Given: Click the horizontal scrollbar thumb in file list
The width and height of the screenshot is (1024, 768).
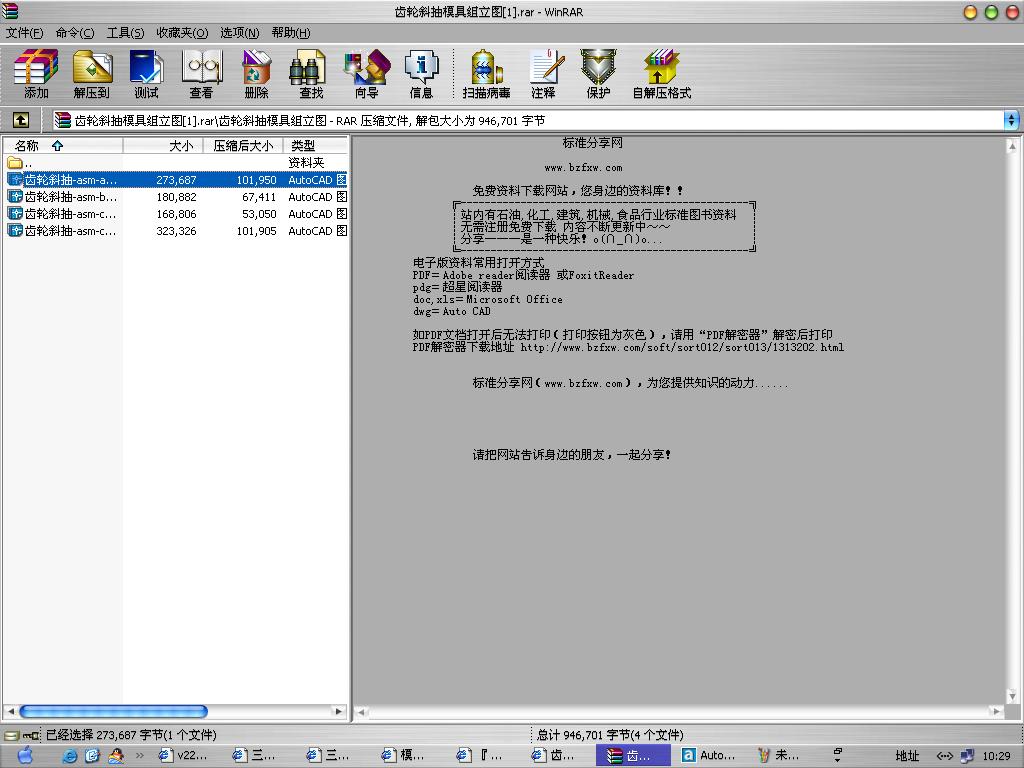Looking at the screenshot, I should (113, 711).
